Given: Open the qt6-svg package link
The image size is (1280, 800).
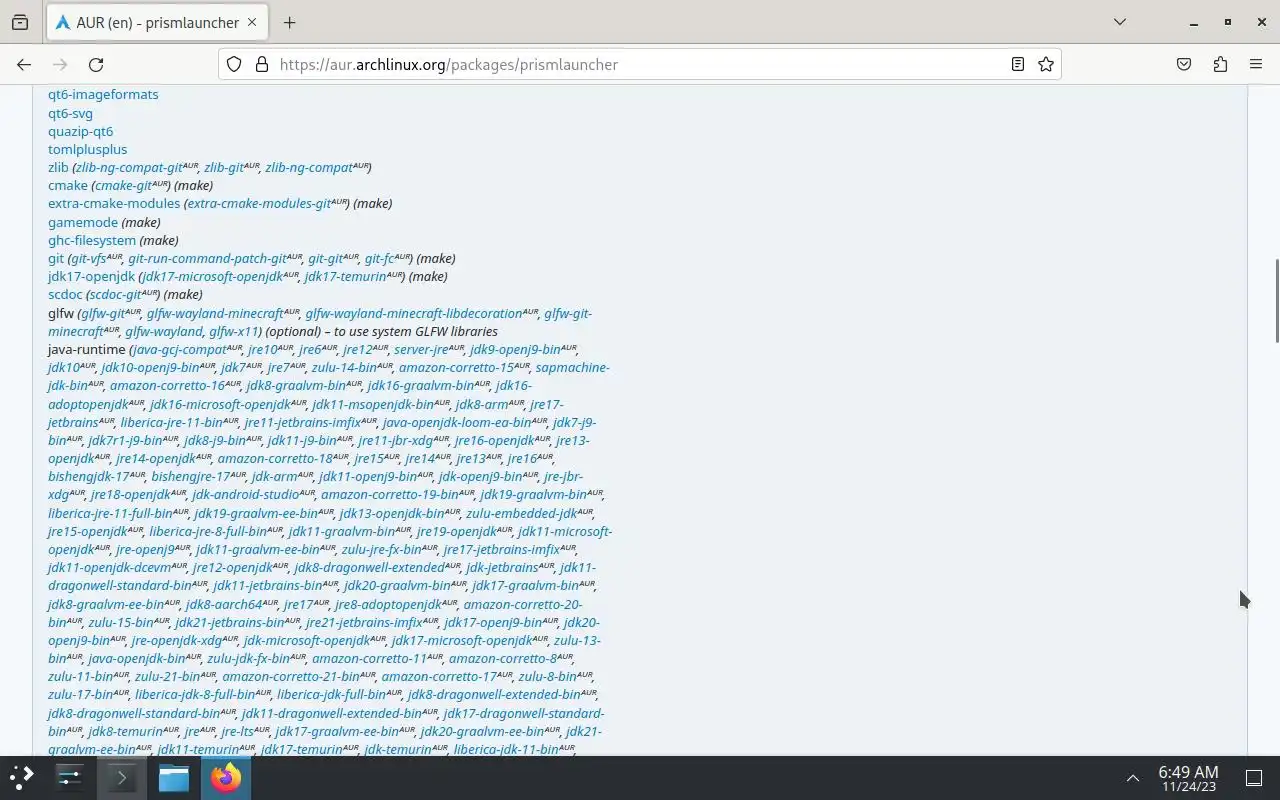Looking at the screenshot, I should click(x=70, y=113).
